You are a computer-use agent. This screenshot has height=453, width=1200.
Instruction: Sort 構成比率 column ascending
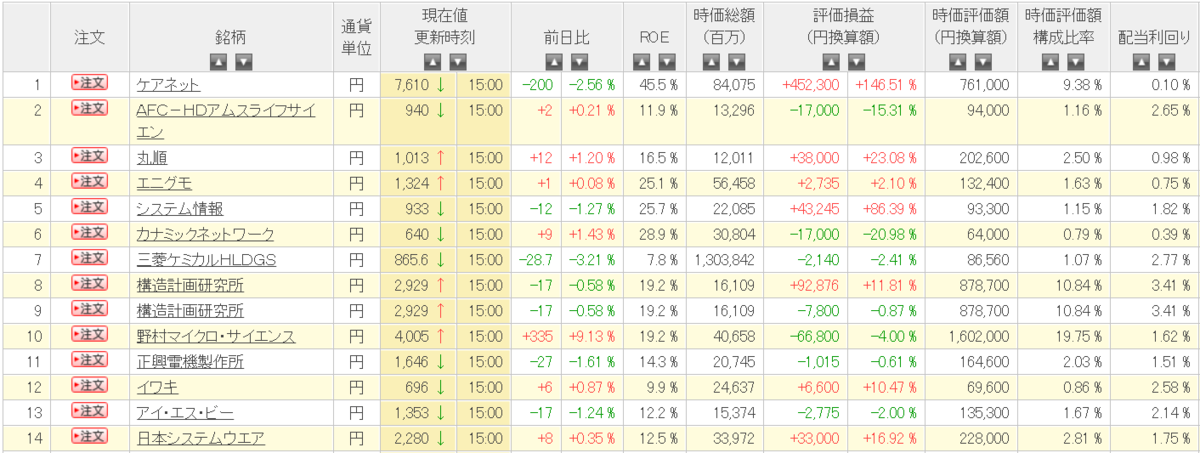[1049, 62]
